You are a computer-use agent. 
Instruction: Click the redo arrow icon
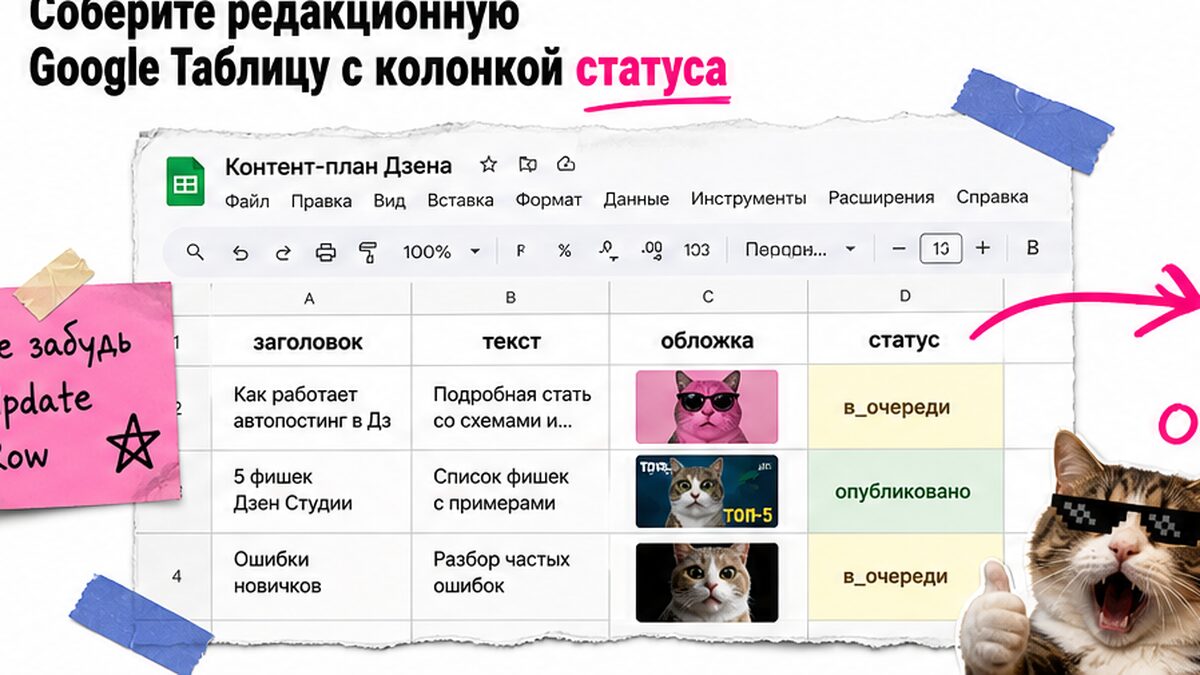[283, 252]
